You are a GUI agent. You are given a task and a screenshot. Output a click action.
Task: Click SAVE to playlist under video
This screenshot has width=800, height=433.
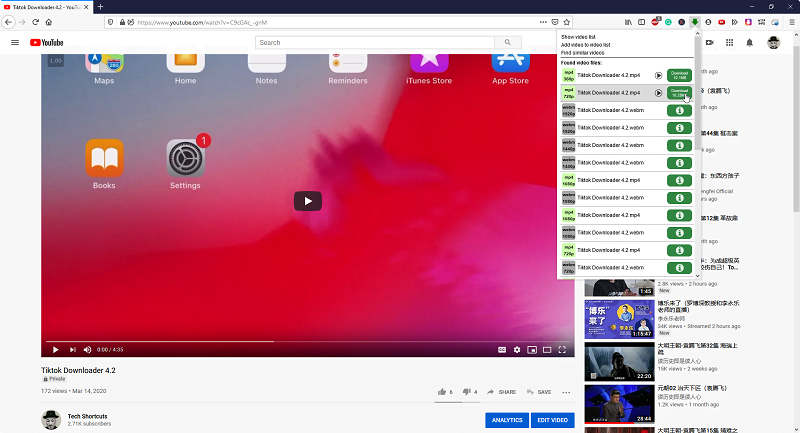tap(539, 392)
